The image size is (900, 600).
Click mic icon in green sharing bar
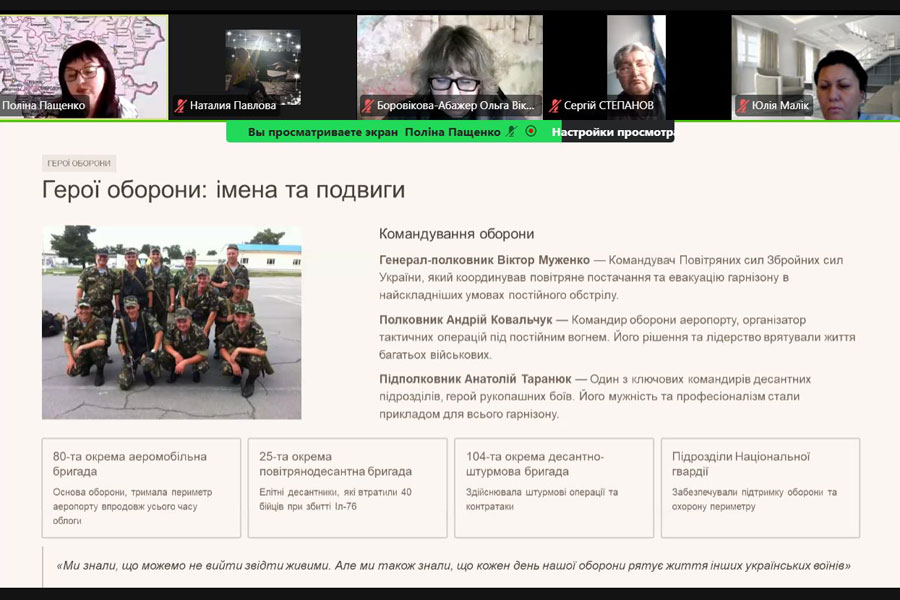[511, 131]
